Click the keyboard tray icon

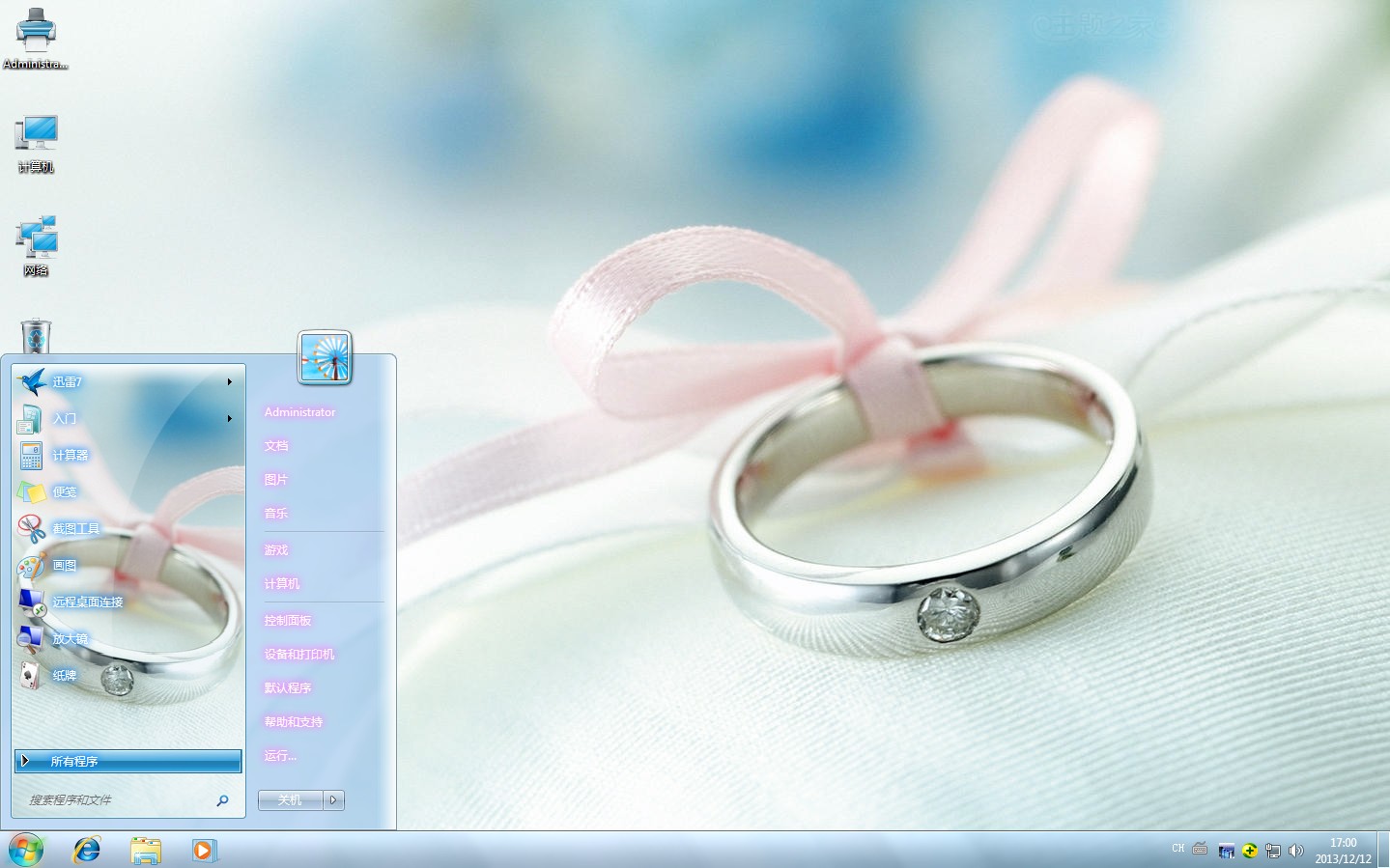pos(1200,849)
